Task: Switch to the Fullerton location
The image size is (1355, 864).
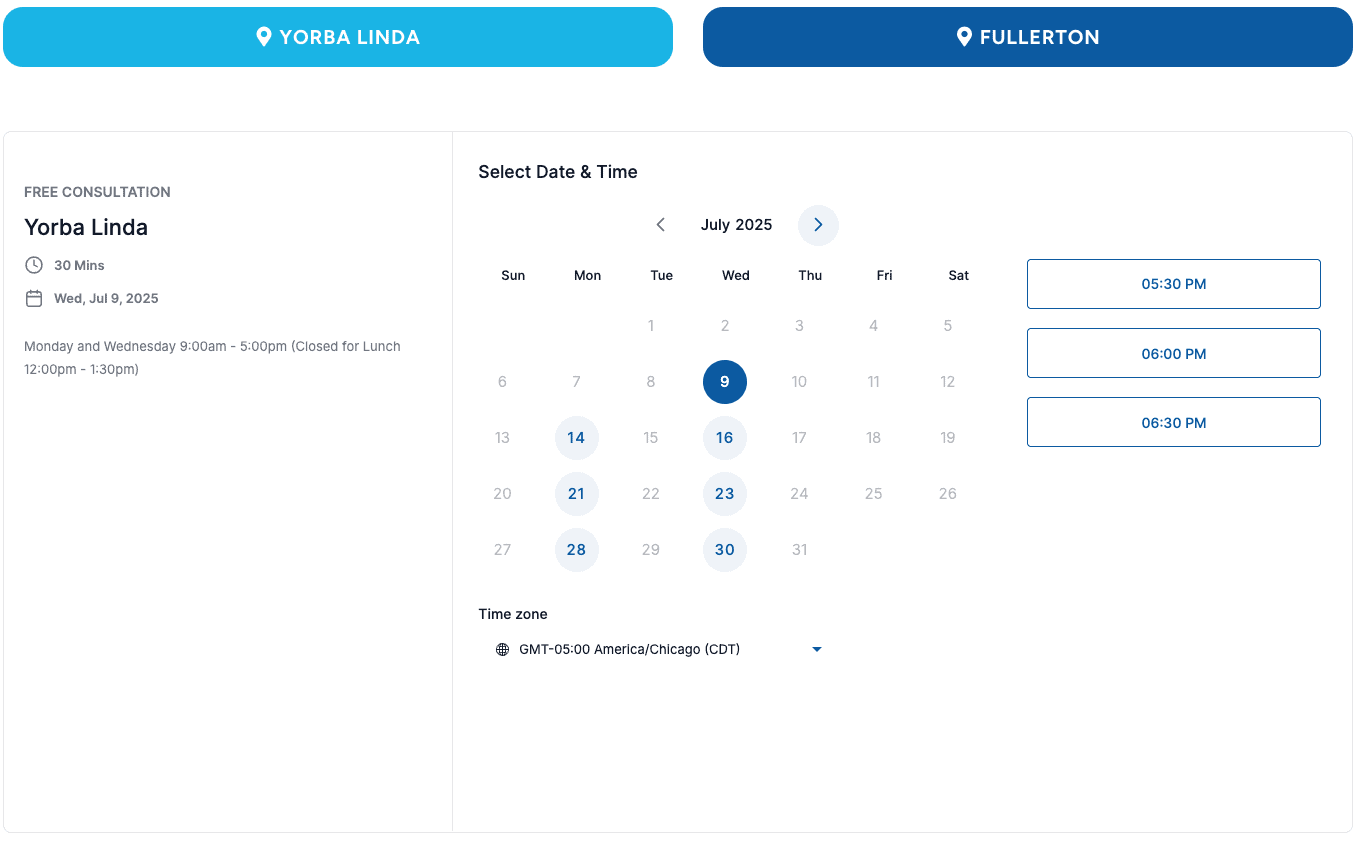Action: tap(1028, 37)
